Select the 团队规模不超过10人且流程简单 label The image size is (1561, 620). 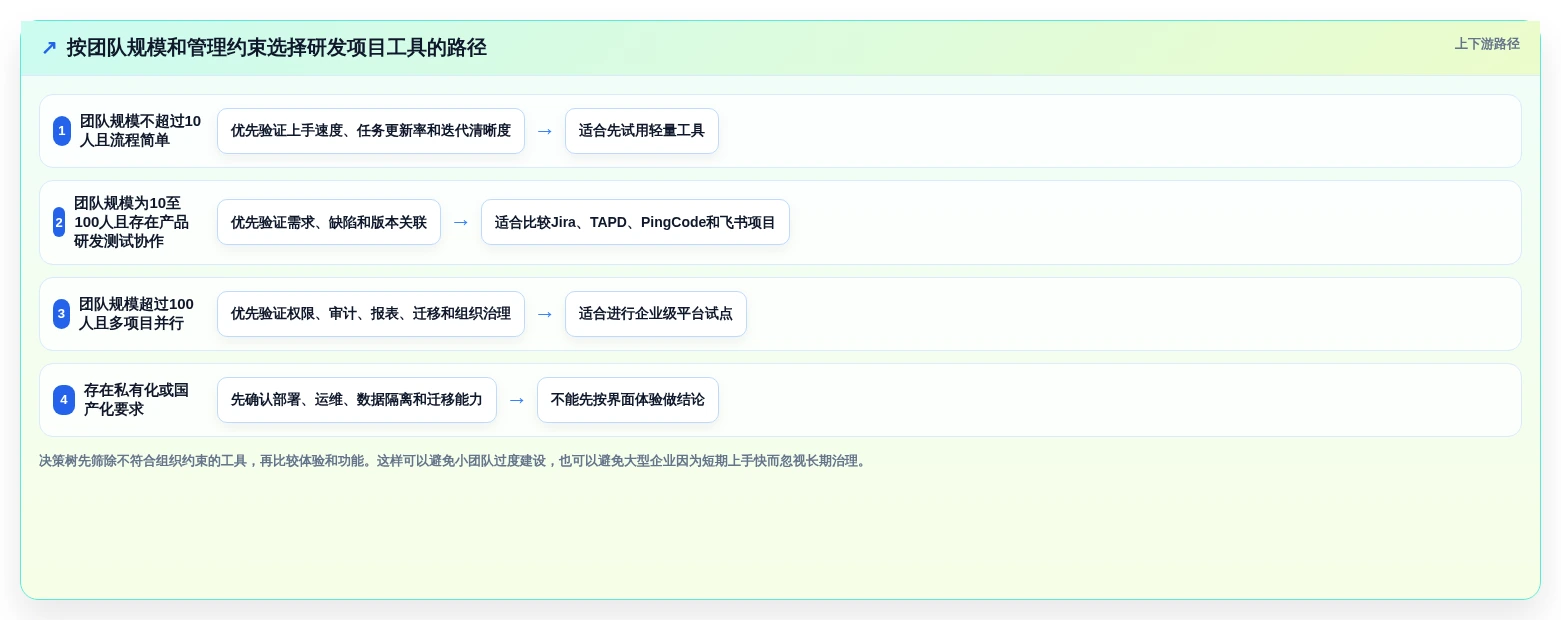pyautogui.click(x=140, y=131)
